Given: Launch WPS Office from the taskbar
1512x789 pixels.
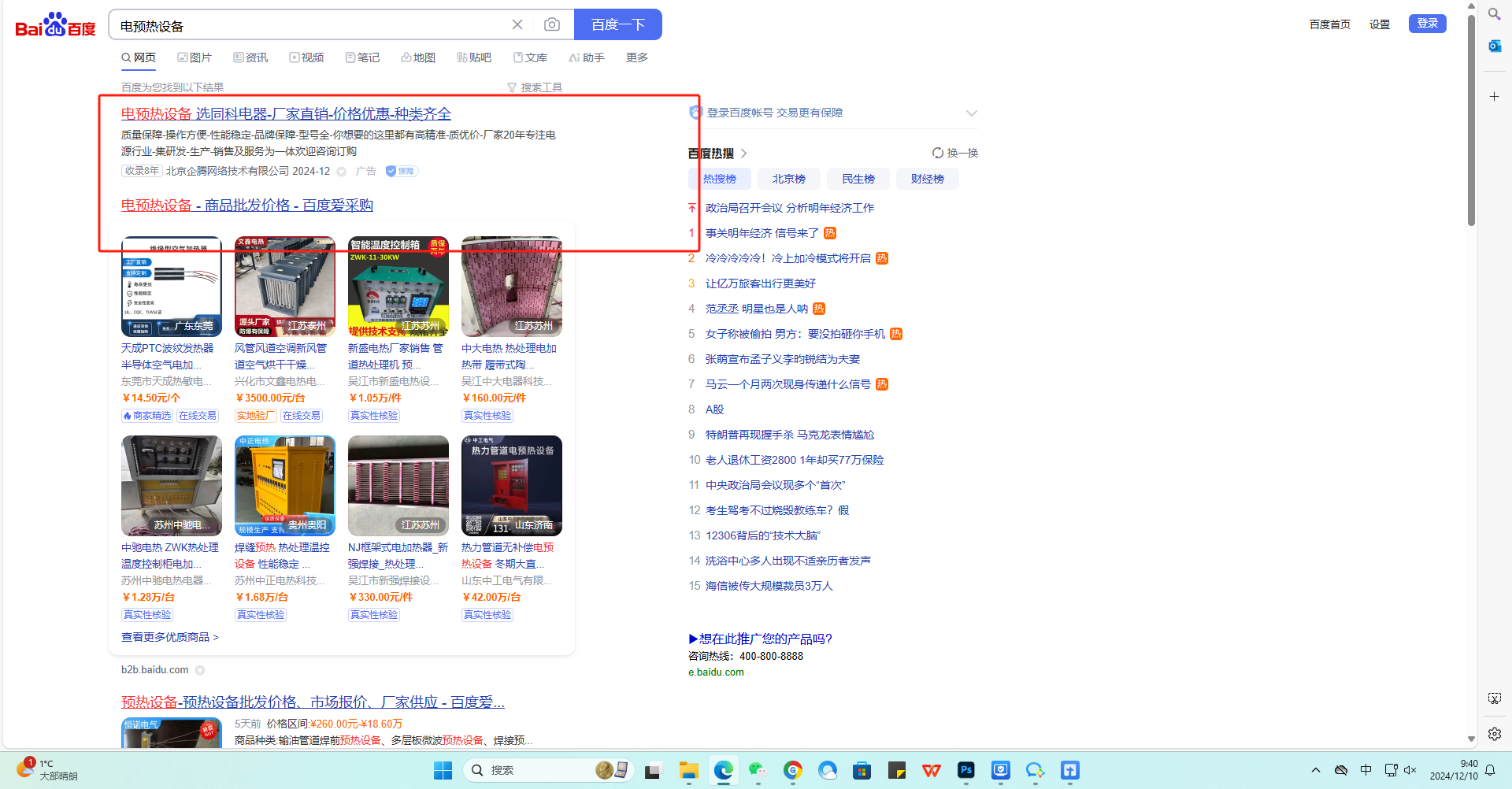Looking at the screenshot, I should [932, 770].
